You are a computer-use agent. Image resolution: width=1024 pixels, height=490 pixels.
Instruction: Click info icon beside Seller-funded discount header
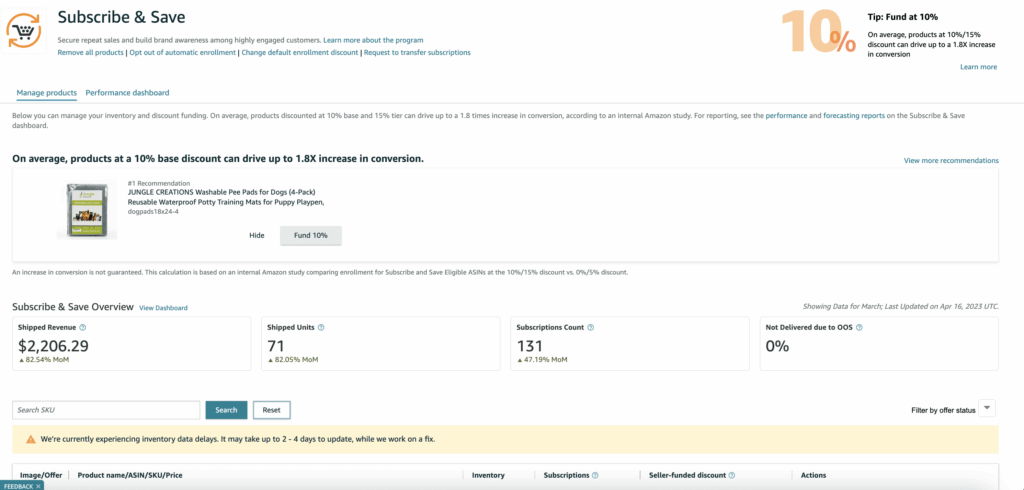[731, 476]
